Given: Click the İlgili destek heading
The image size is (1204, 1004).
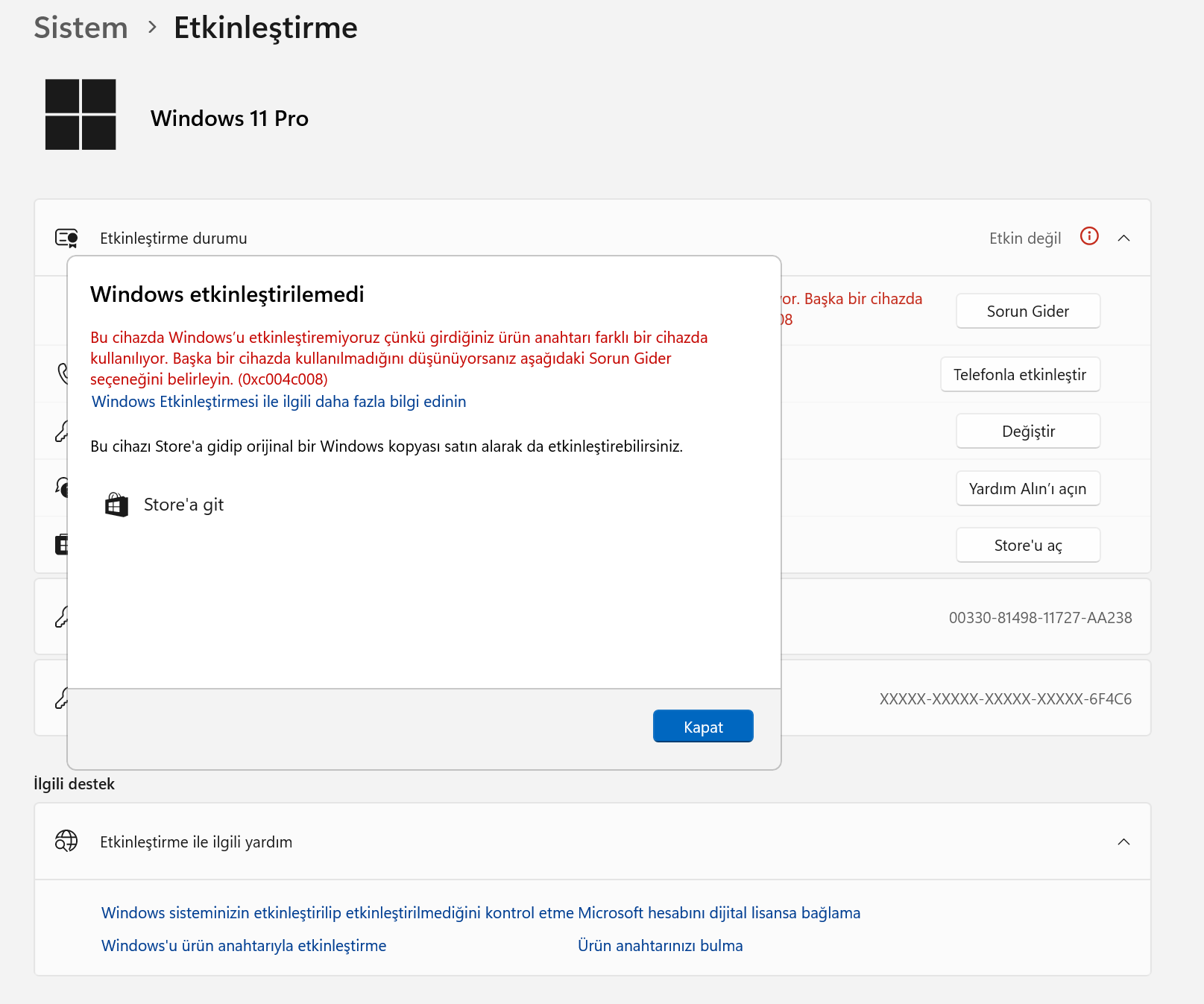Looking at the screenshot, I should [74, 783].
